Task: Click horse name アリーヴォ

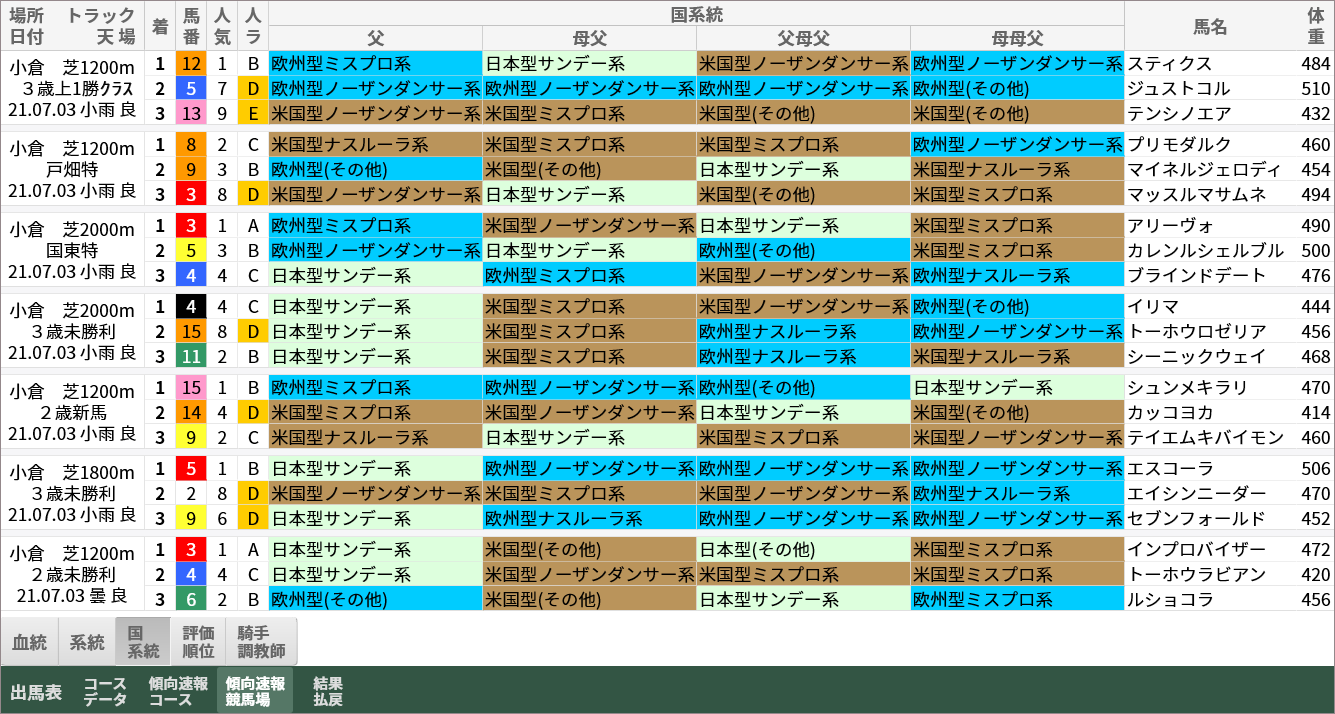Action: pyautogui.click(x=1169, y=225)
